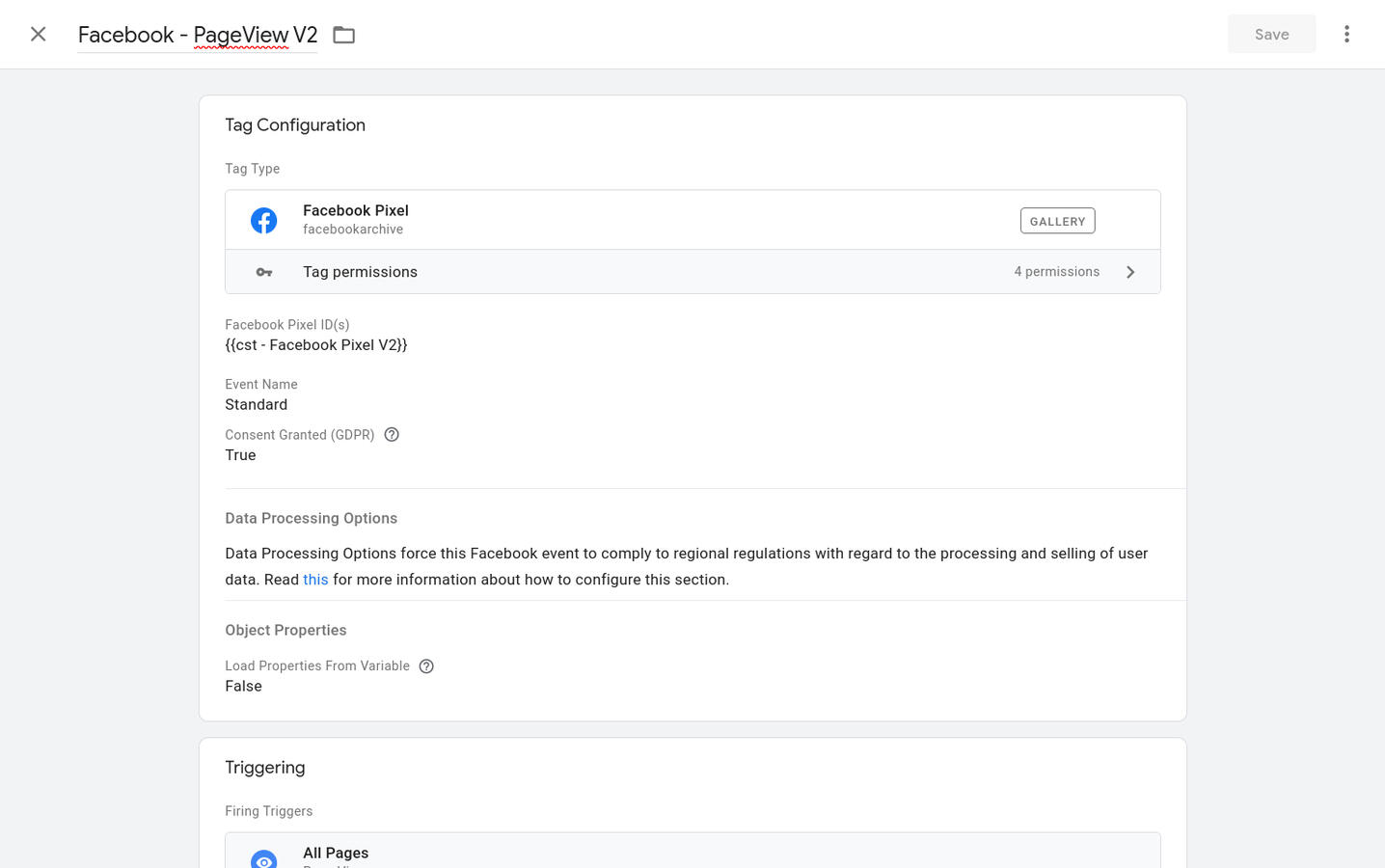Click the GALLERY badge

(x=1057, y=221)
